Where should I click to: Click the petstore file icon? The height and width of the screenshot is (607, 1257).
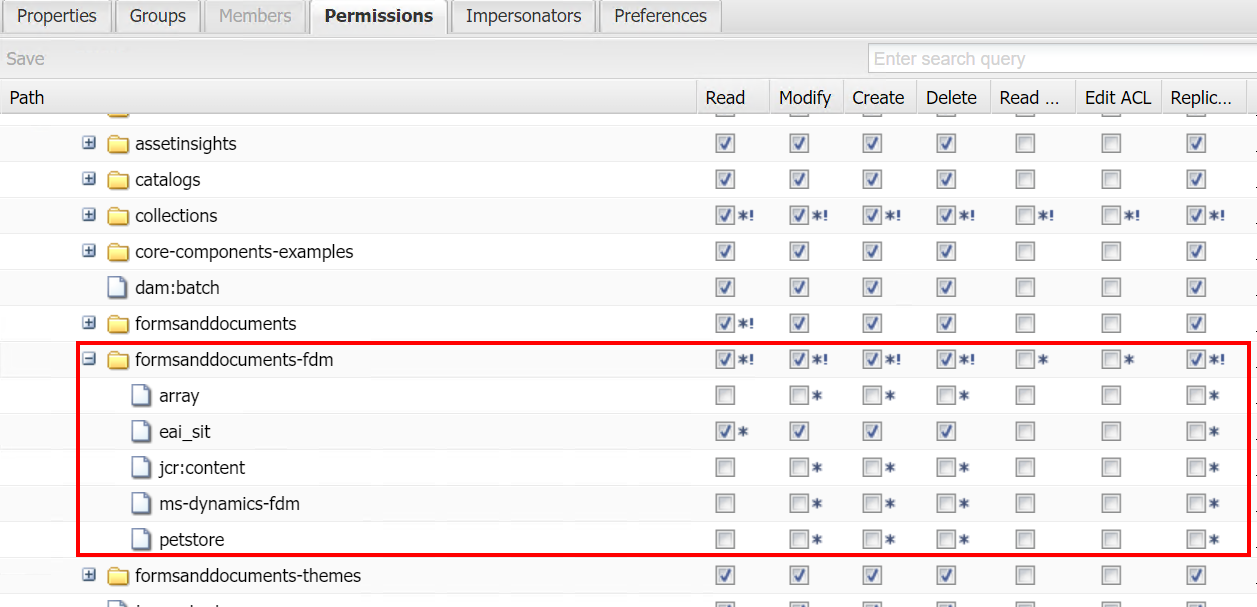tap(141, 539)
